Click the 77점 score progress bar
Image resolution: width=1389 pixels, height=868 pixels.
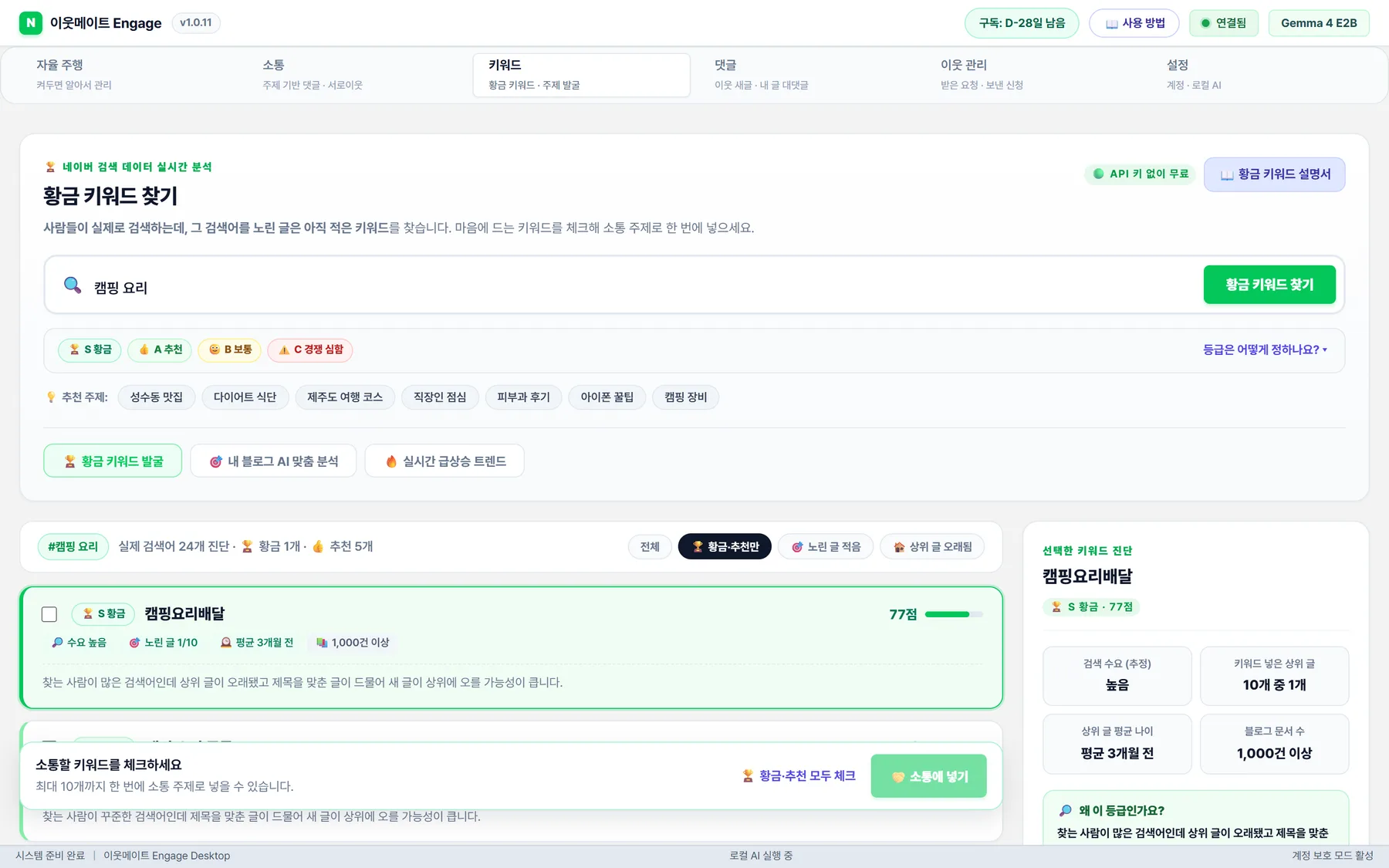pyautogui.click(x=954, y=615)
